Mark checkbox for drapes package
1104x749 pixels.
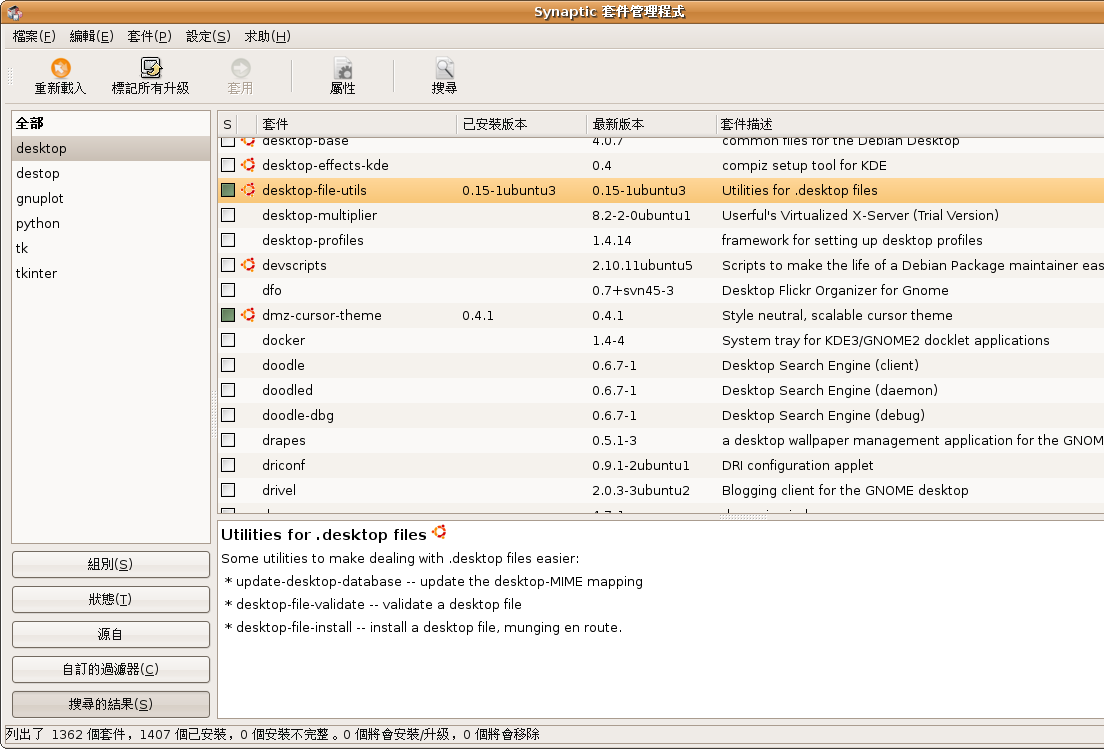(228, 440)
